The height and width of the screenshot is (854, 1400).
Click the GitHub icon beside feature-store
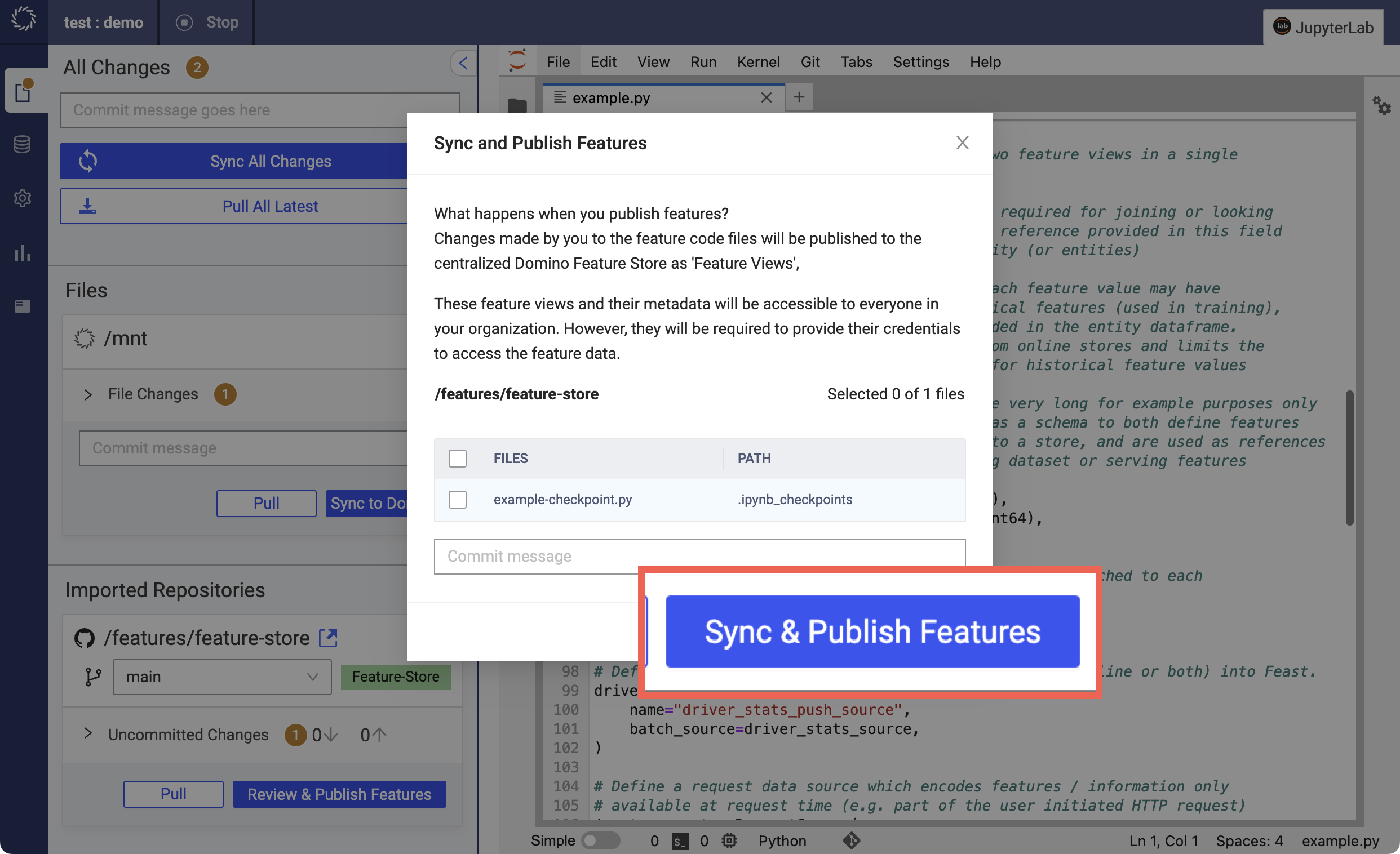85,638
